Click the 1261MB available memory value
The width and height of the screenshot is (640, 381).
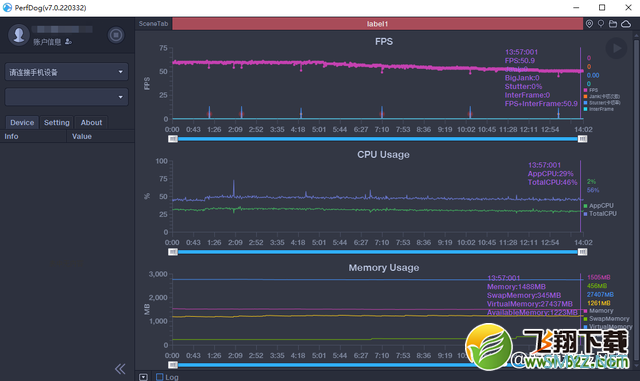599,303
